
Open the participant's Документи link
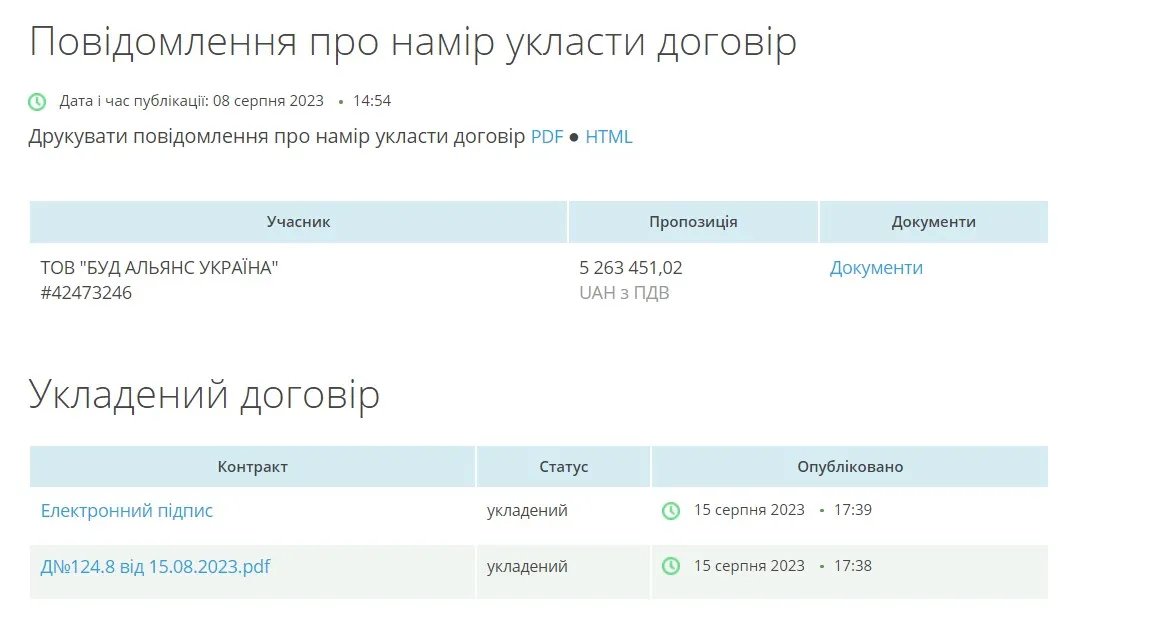click(x=876, y=268)
